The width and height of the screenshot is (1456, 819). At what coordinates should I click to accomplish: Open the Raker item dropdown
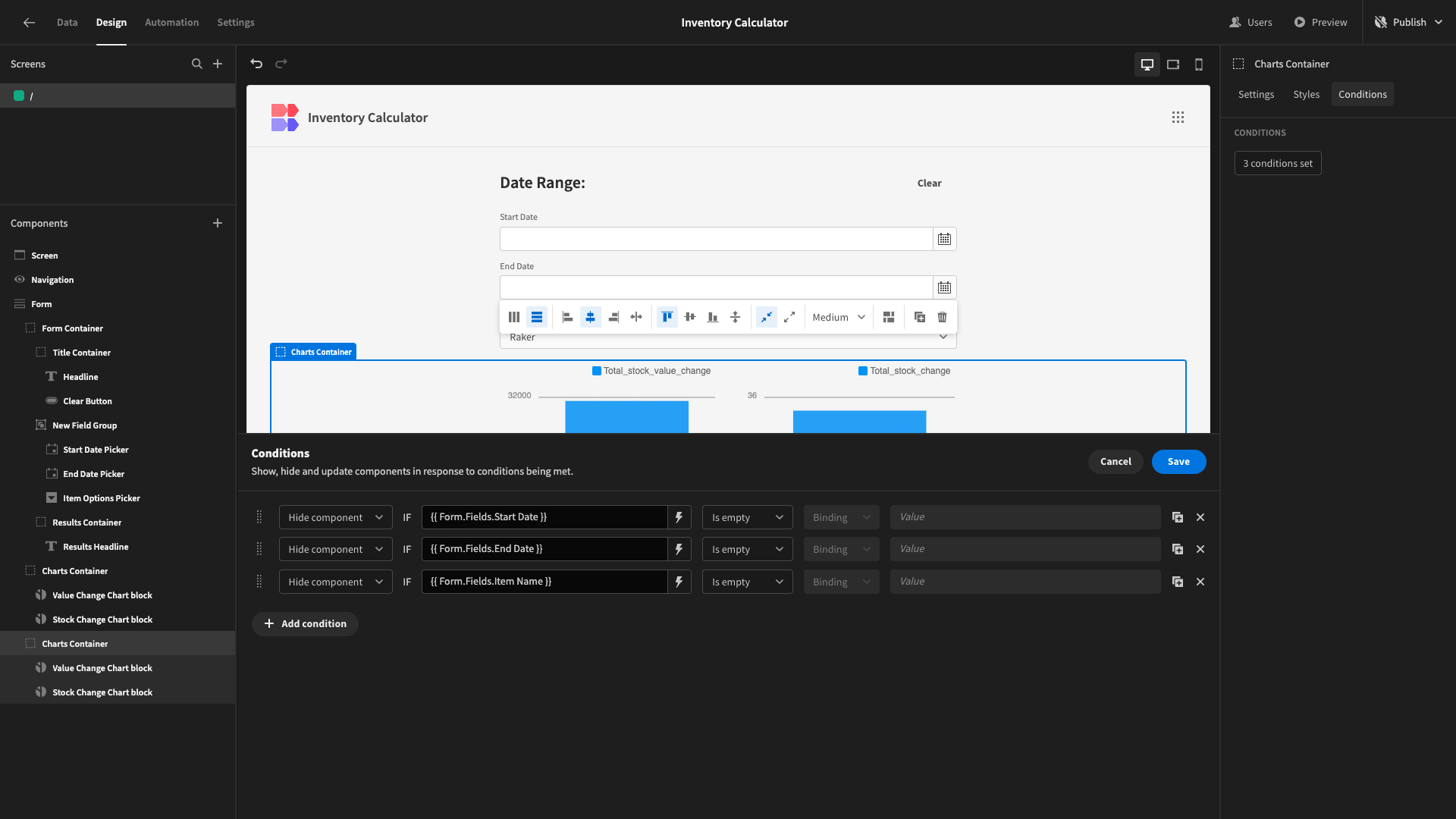[x=728, y=337]
